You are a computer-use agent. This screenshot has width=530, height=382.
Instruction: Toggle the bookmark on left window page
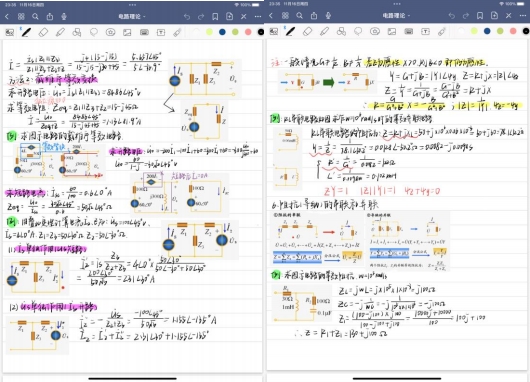coord(215,16)
